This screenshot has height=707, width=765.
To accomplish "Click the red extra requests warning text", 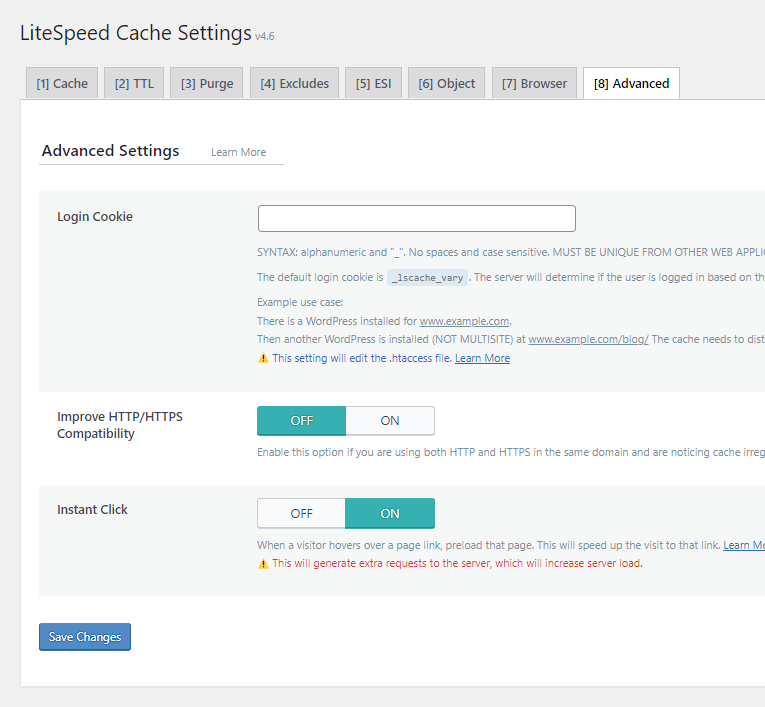I will click(457, 564).
